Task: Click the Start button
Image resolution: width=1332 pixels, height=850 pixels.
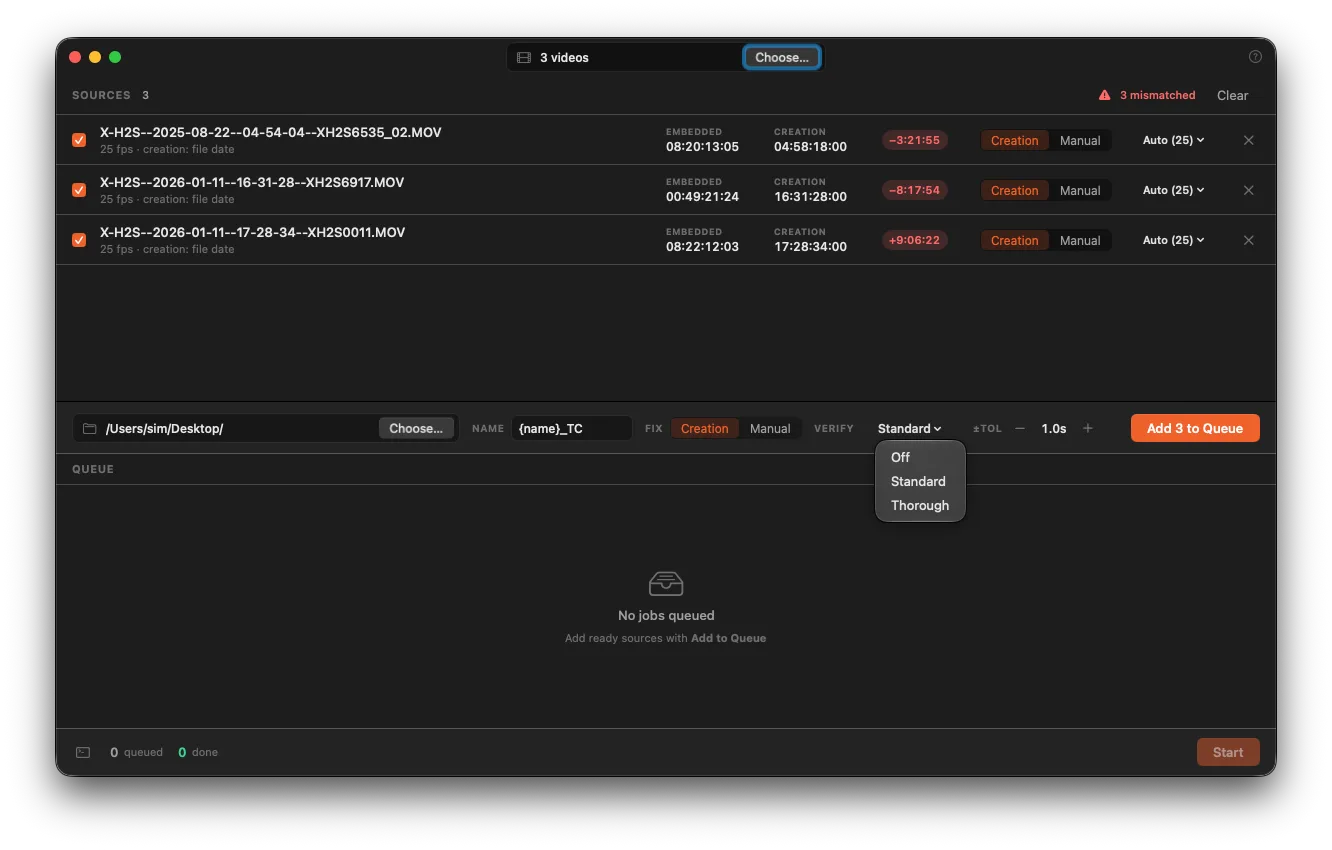Action: [1228, 752]
